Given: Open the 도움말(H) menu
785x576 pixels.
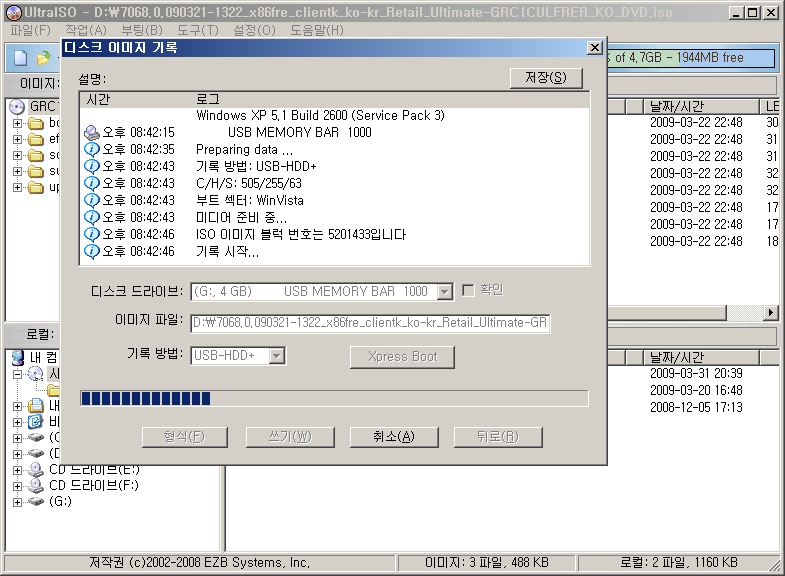Looking at the screenshot, I should pyautogui.click(x=317, y=31).
